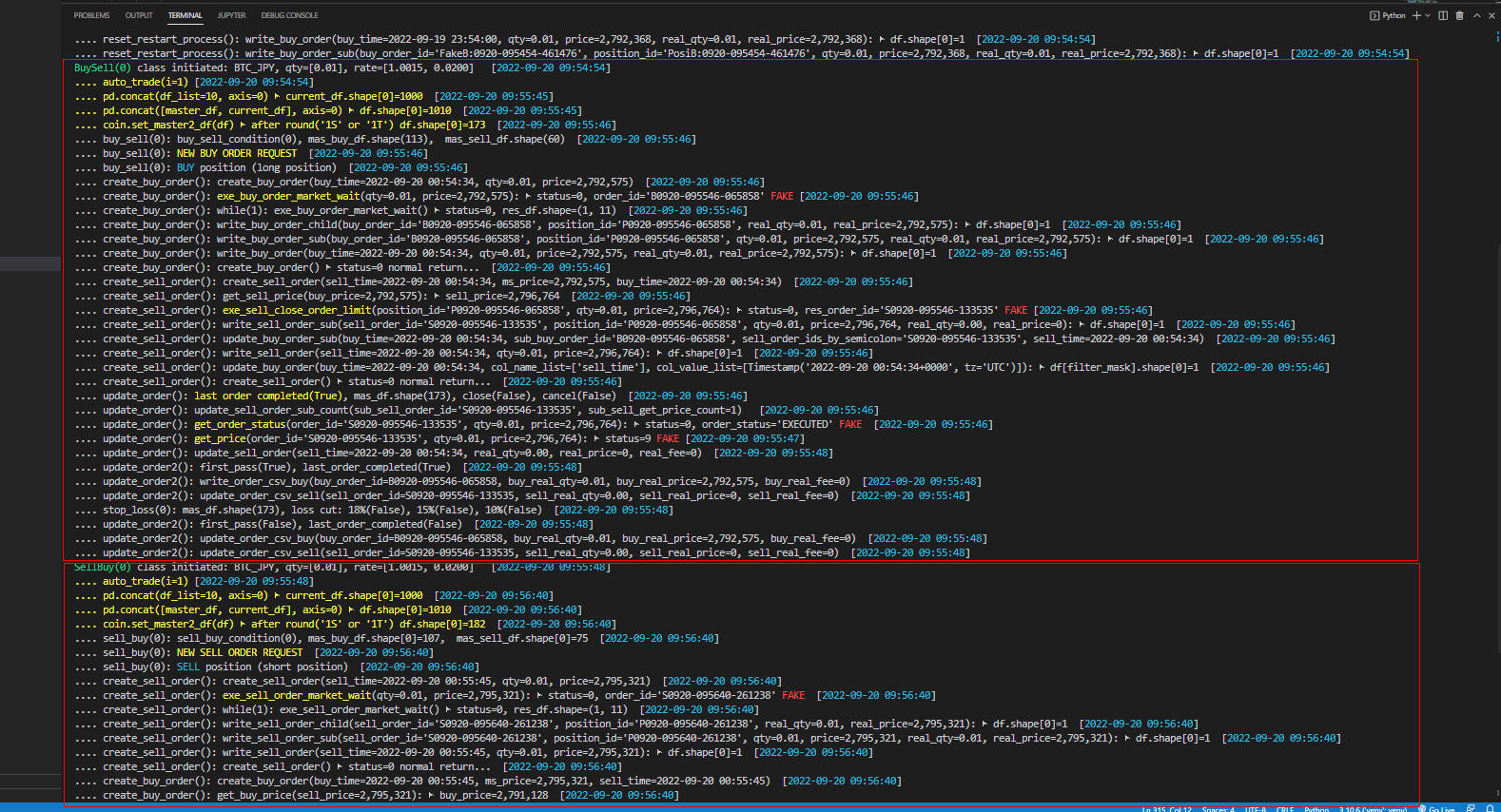1501x812 pixels.
Task: Click the 'BuySell(0) class initiated' line
Action: click(x=342, y=68)
